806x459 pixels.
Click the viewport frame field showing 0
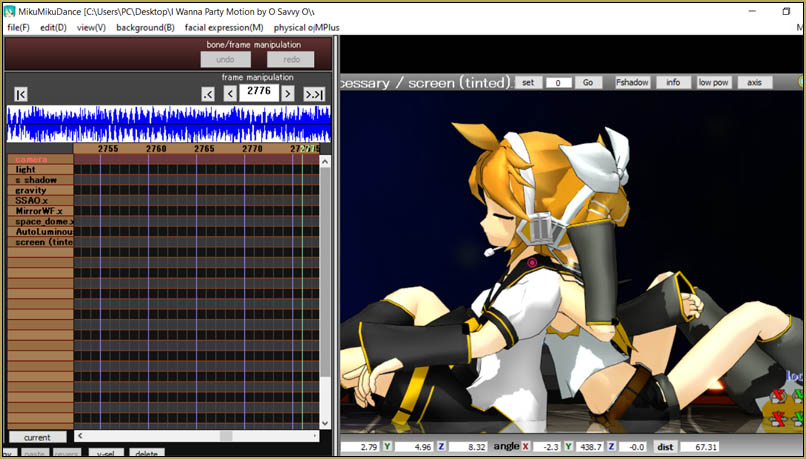(558, 82)
